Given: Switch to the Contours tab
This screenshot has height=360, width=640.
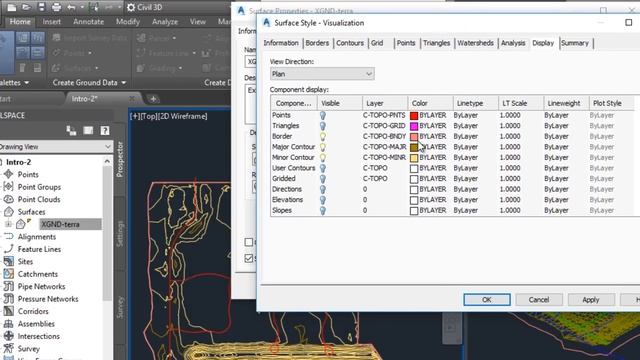Looking at the screenshot, I should (x=350, y=43).
